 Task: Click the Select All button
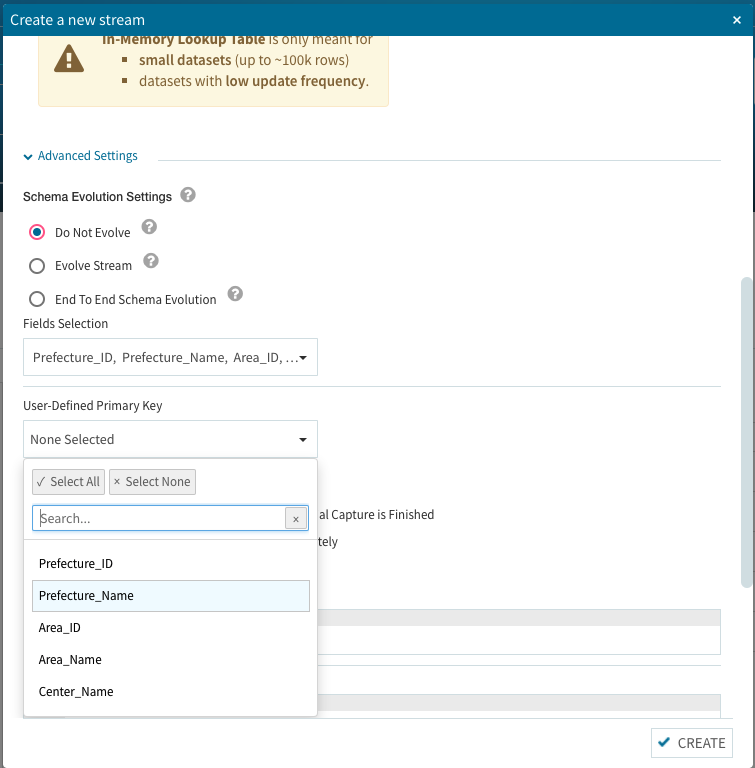tap(69, 482)
